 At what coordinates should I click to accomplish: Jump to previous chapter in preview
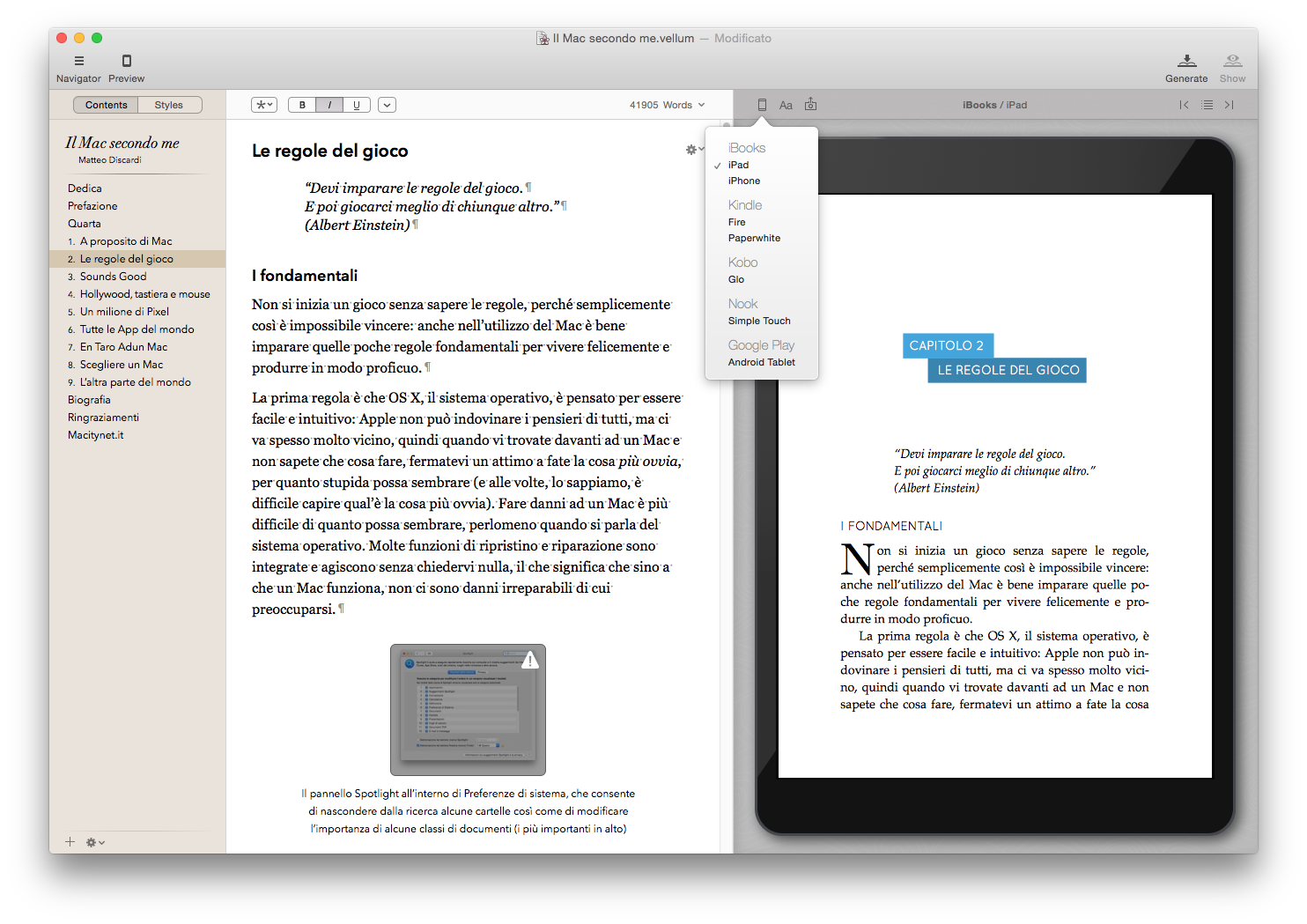[1184, 105]
